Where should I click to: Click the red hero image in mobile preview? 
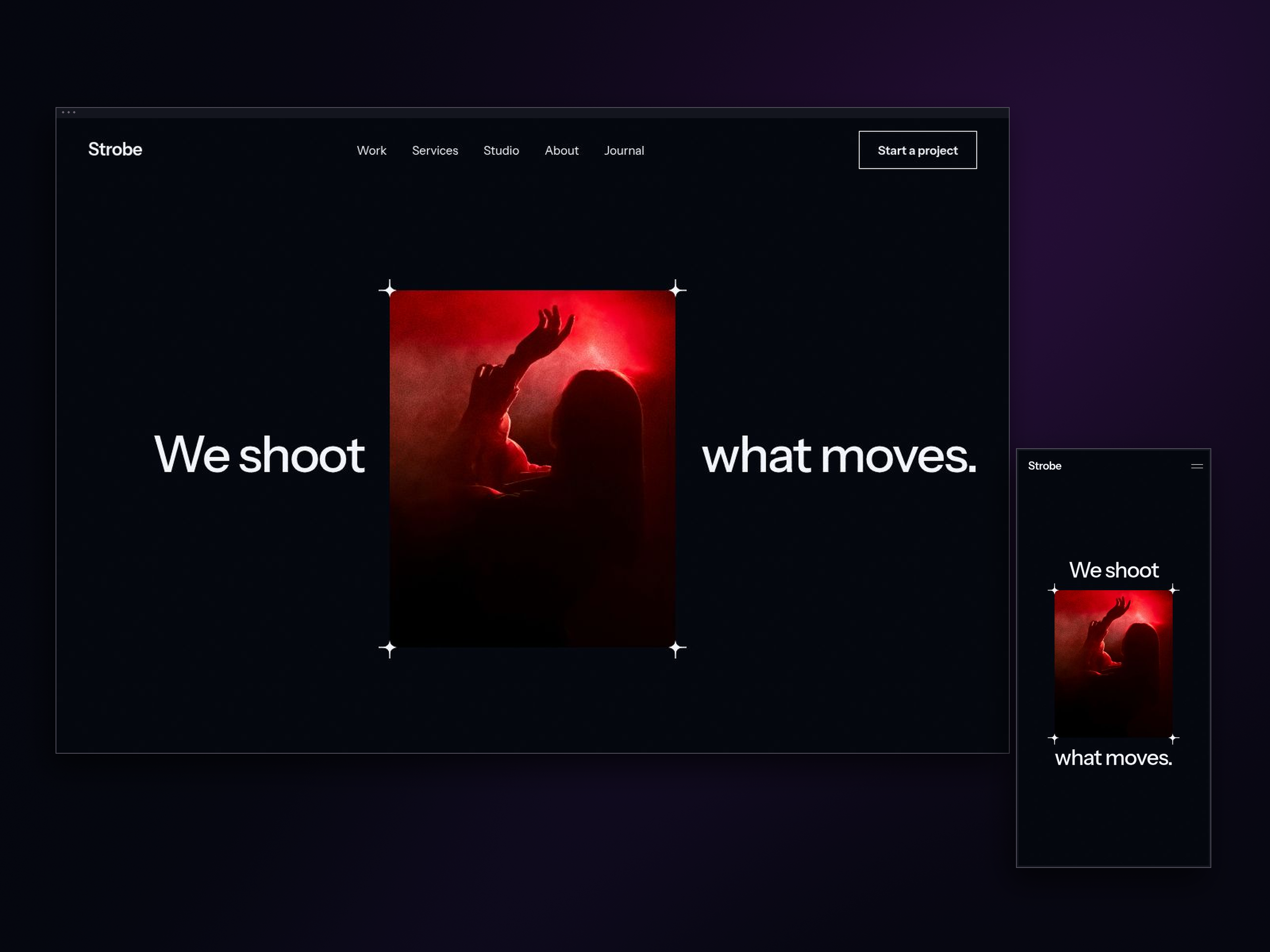click(x=1113, y=663)
